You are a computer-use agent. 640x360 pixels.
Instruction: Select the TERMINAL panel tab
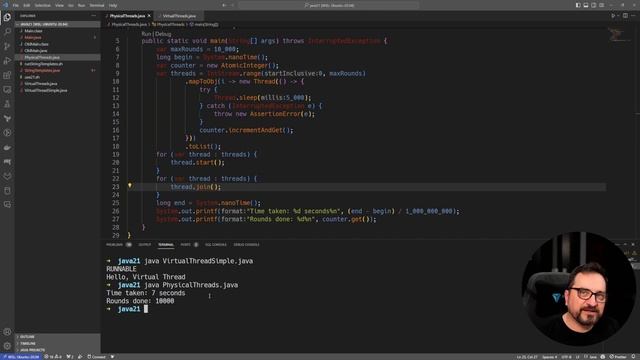point(166,244)
